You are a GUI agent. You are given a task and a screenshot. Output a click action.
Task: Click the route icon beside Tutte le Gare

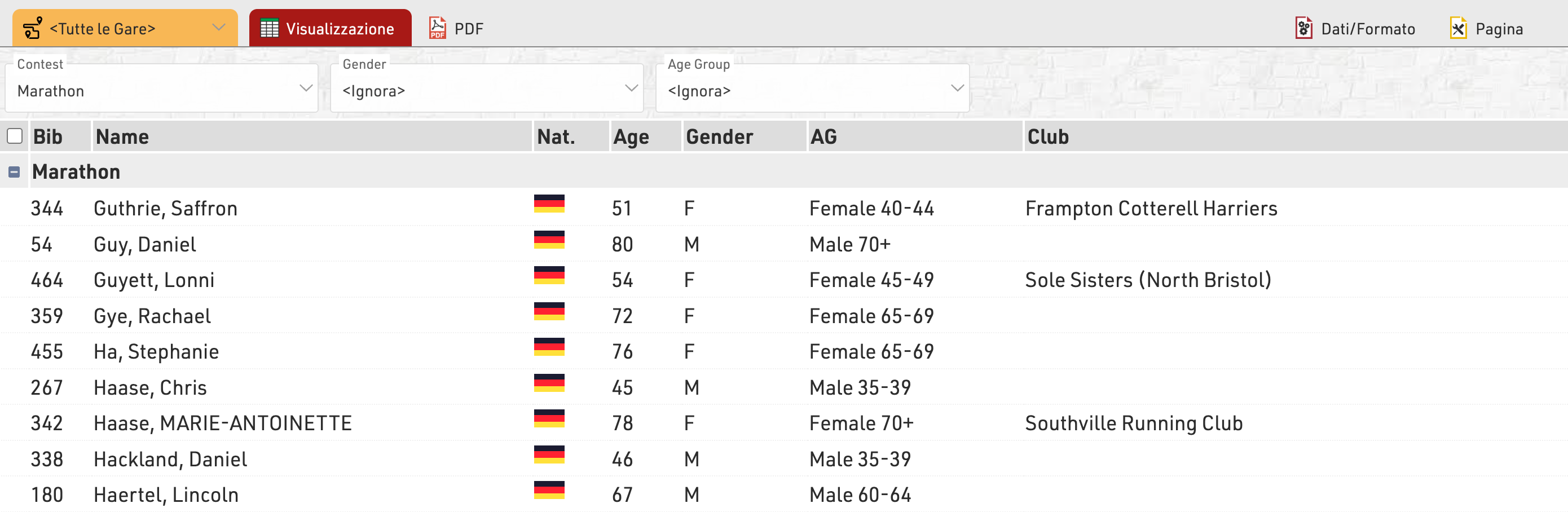(32, 28)
